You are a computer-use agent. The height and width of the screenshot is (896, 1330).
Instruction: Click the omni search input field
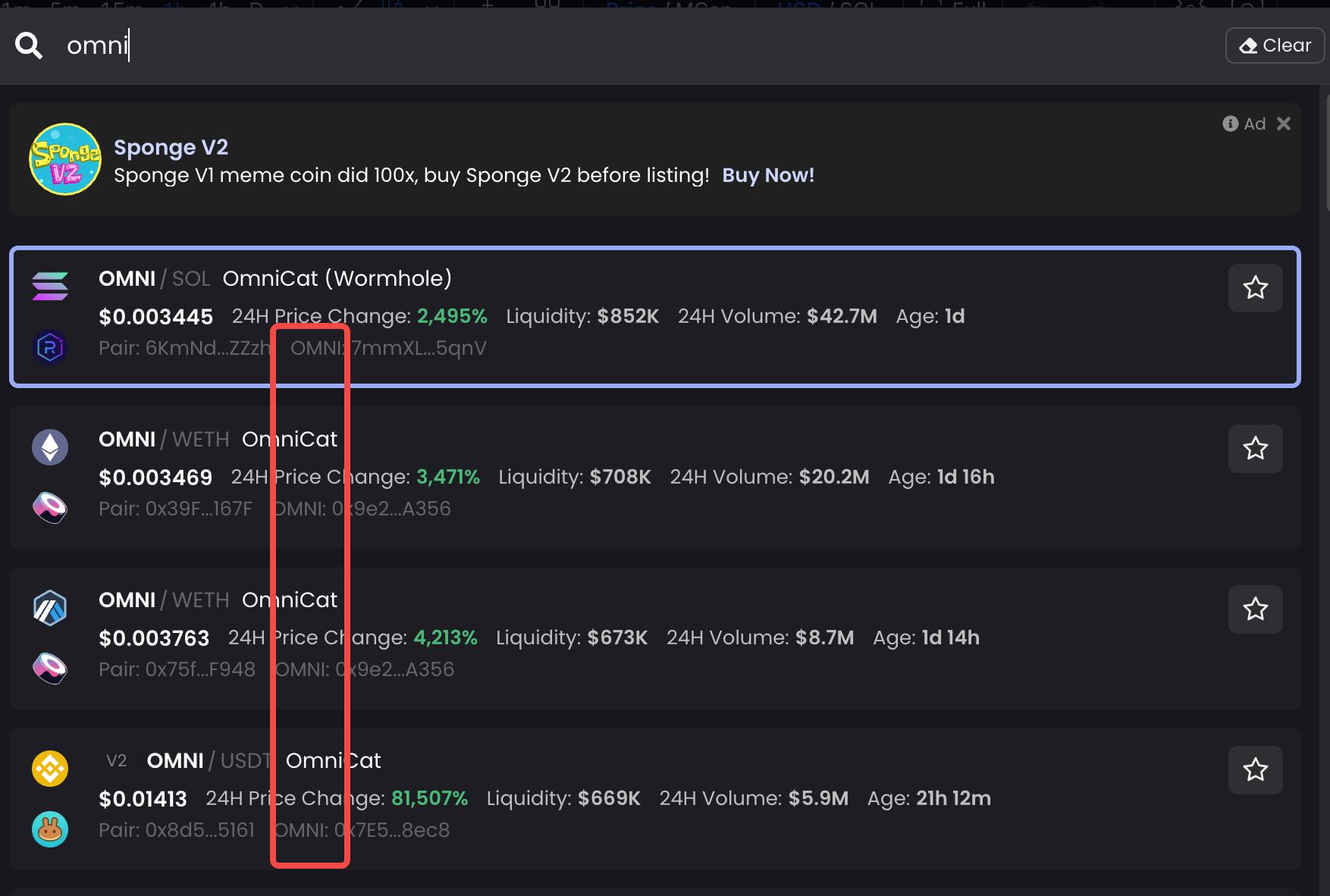coord(607,45)
